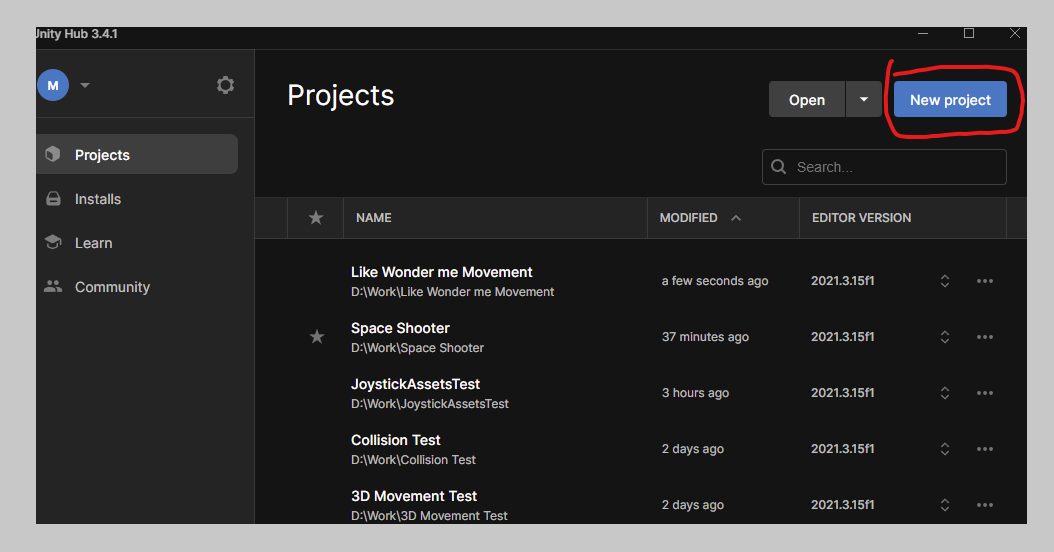Click 2021.3.15f1 version of Like Wonder me Movement

[x=842, y=281]
